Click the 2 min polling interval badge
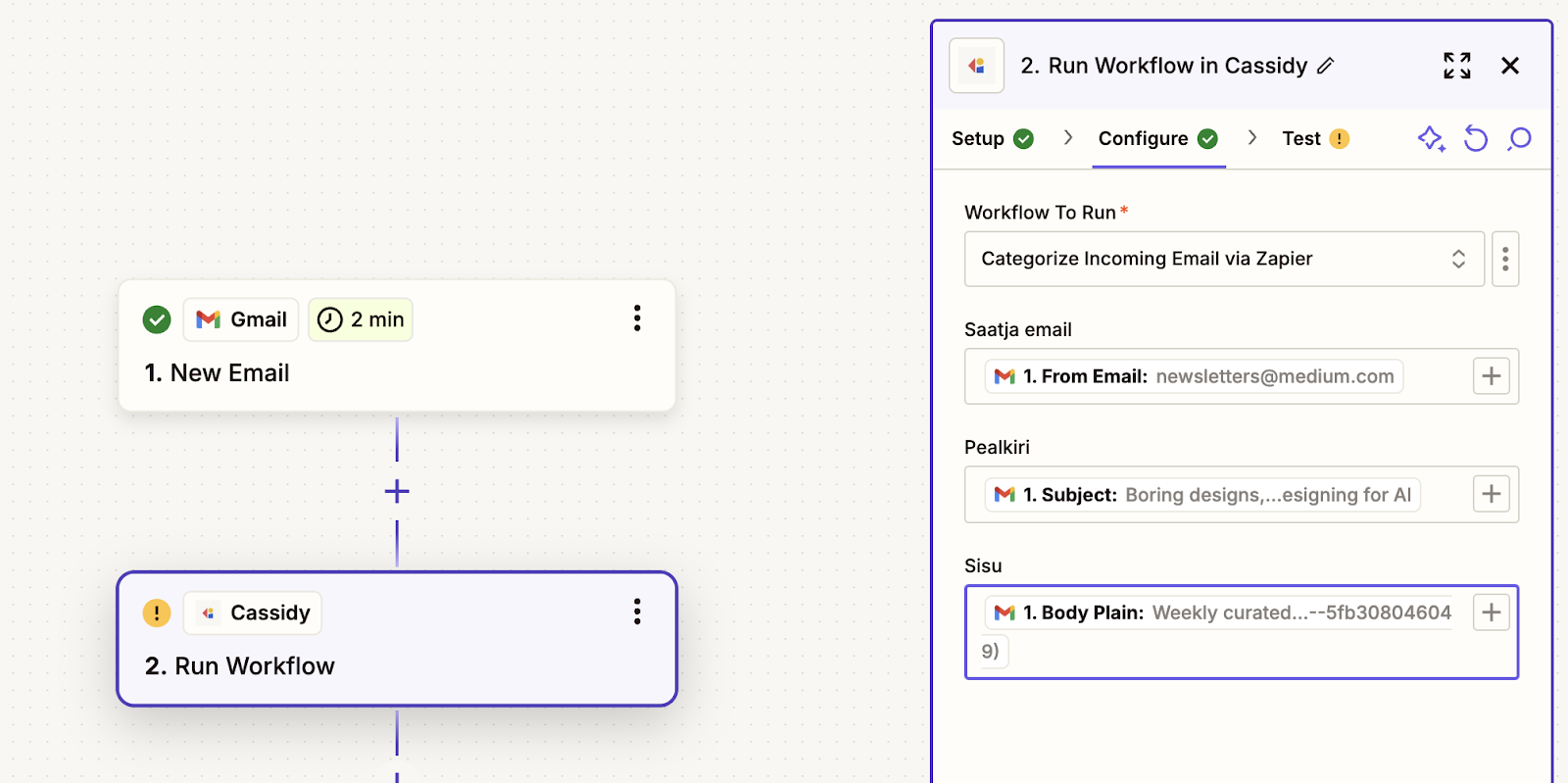The width and height of the screenshot is (1568, 783). coord(361,319)
